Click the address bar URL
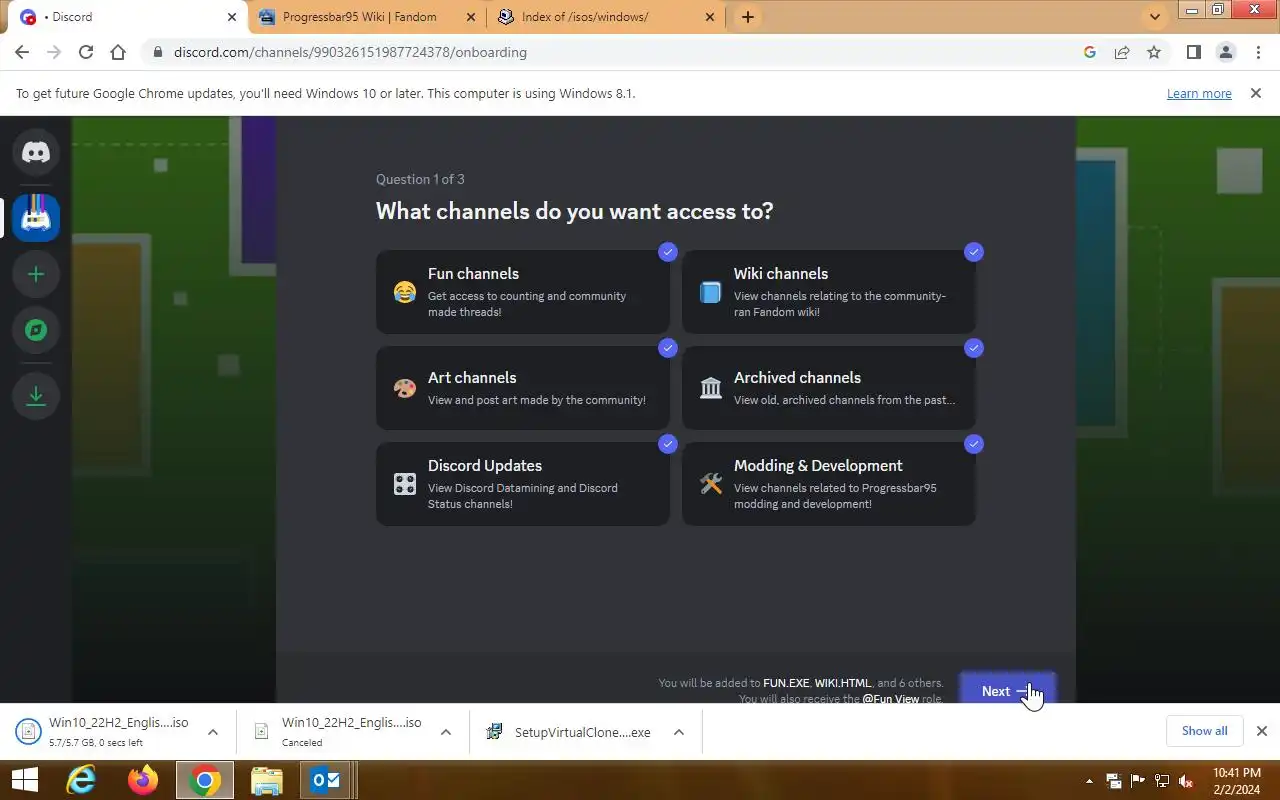 pos(350,52)
